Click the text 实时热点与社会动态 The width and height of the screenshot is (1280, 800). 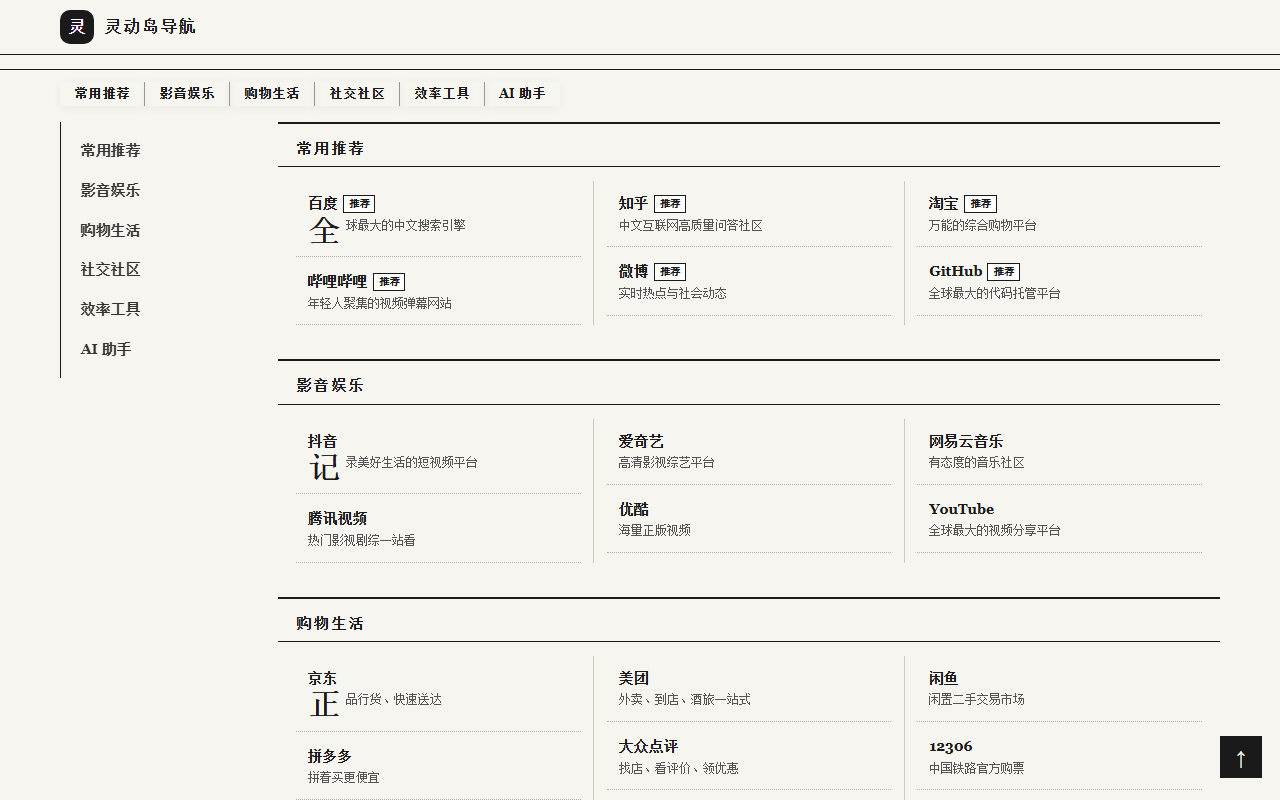[x=673, y=294]
